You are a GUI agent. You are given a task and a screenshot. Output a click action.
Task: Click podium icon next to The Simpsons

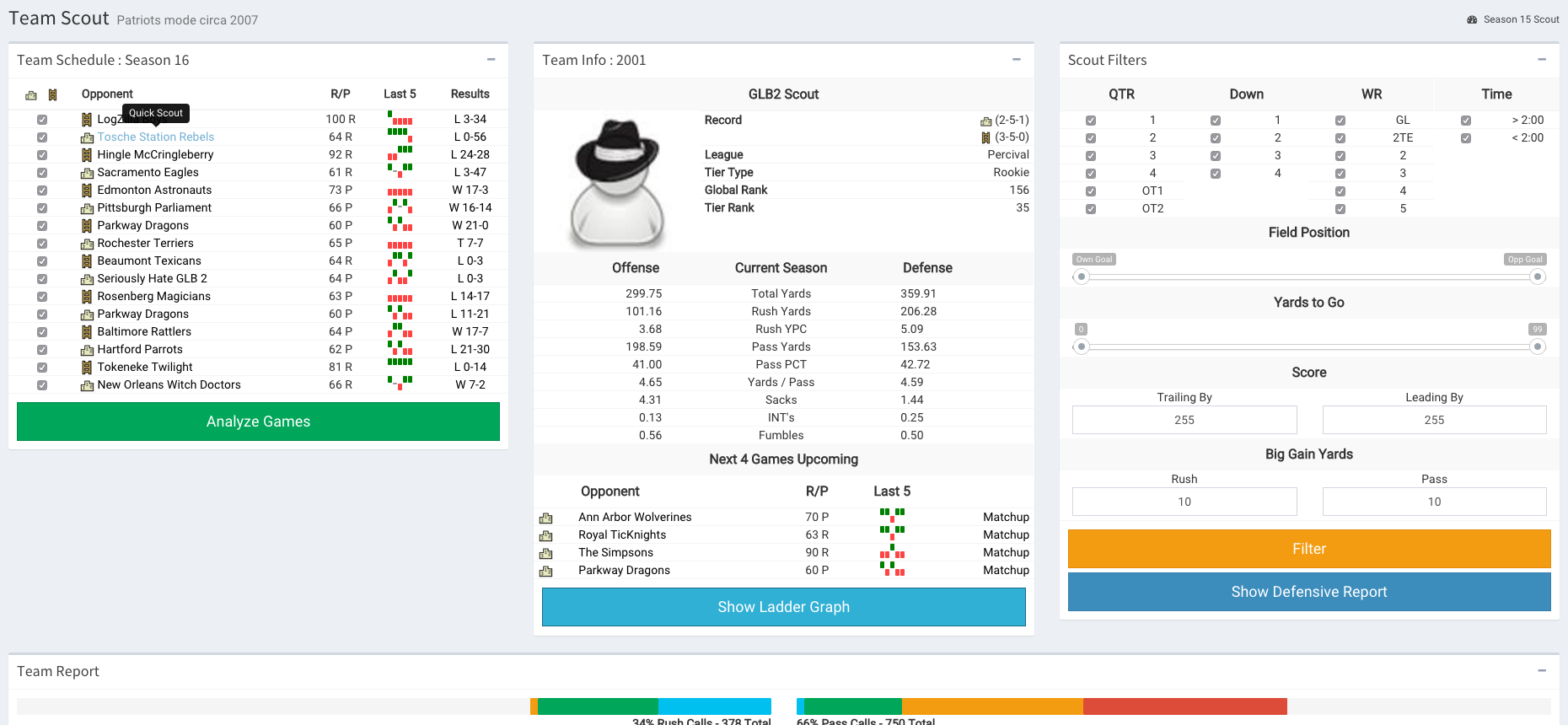tap(545, 553)
